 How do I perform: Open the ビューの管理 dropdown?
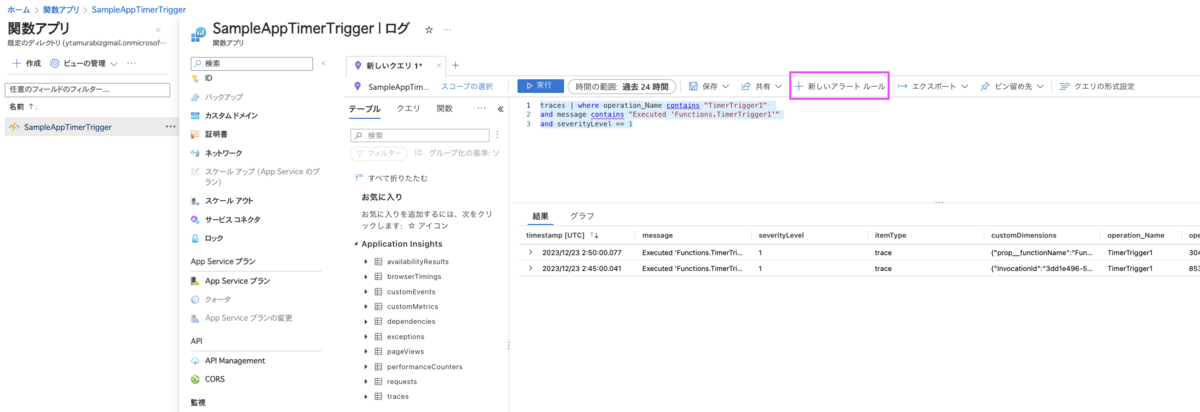click(x=82, y=63)
